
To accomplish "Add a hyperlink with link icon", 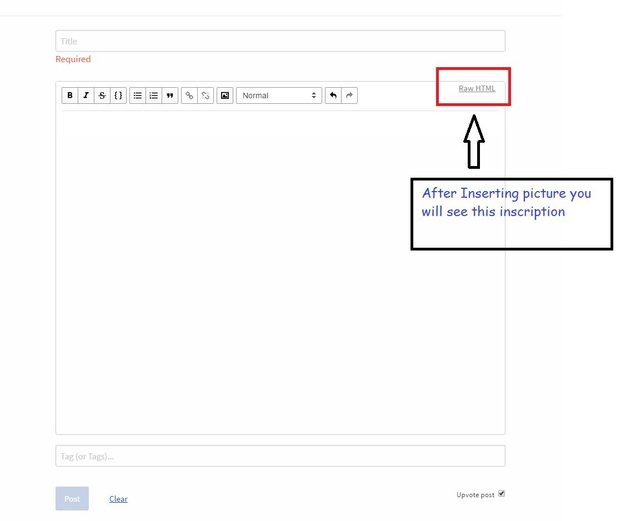I will (189, 96).
